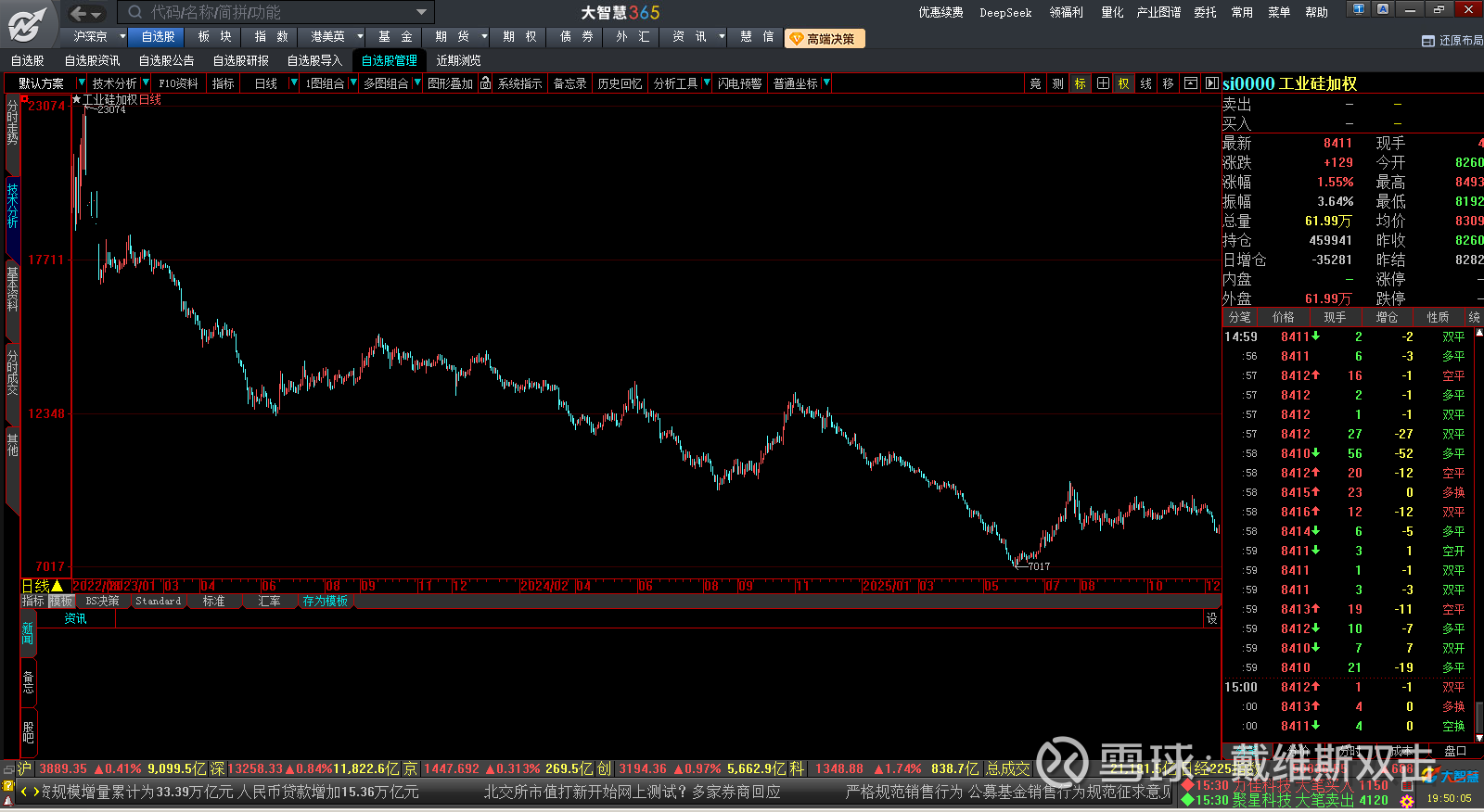Screen dimensions: 1484x812
Task: Click the ticker left arrow icon
Action: tap(24, 792)
